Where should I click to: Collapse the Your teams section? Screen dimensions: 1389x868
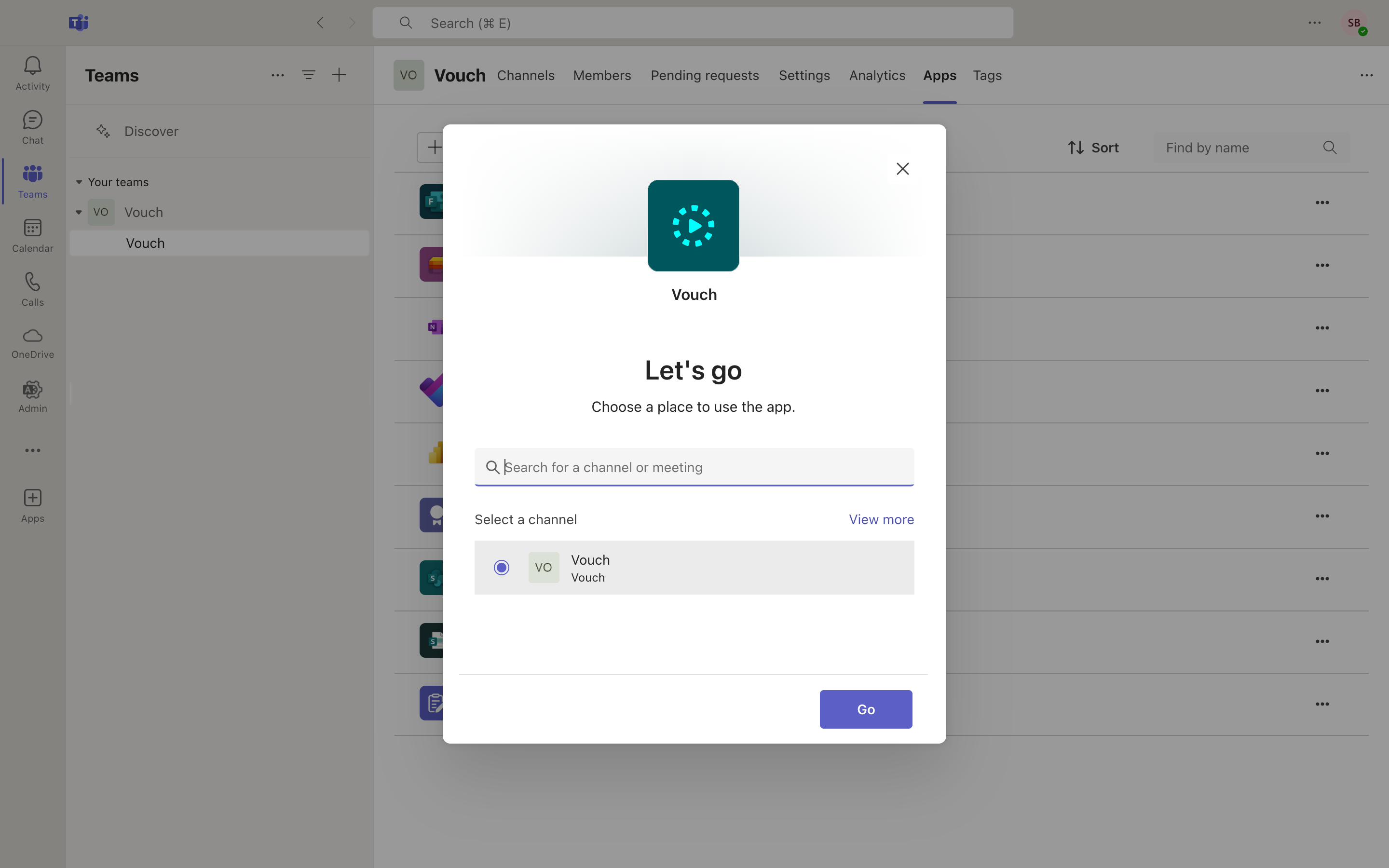(x=79, y=182)
